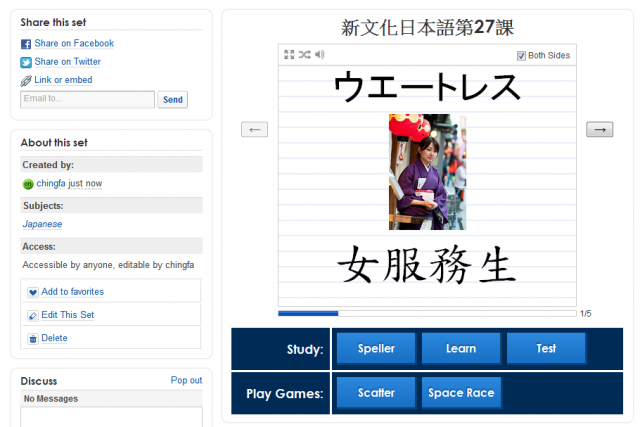The height and width of the screenshot is (427, 640).
Task: Click the Send email button
Action: [x=173, y=100]
